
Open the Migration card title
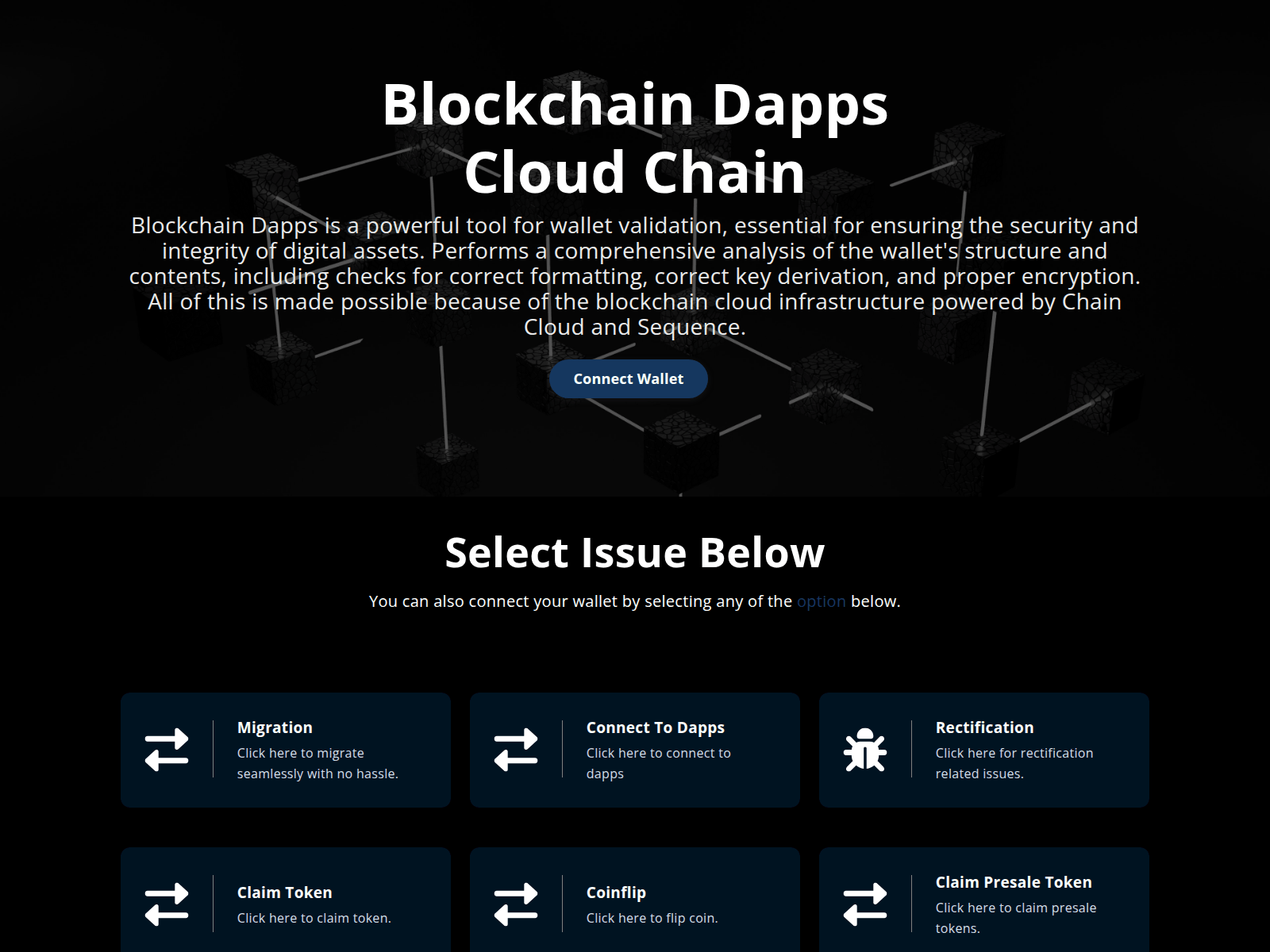coord(275,727)
